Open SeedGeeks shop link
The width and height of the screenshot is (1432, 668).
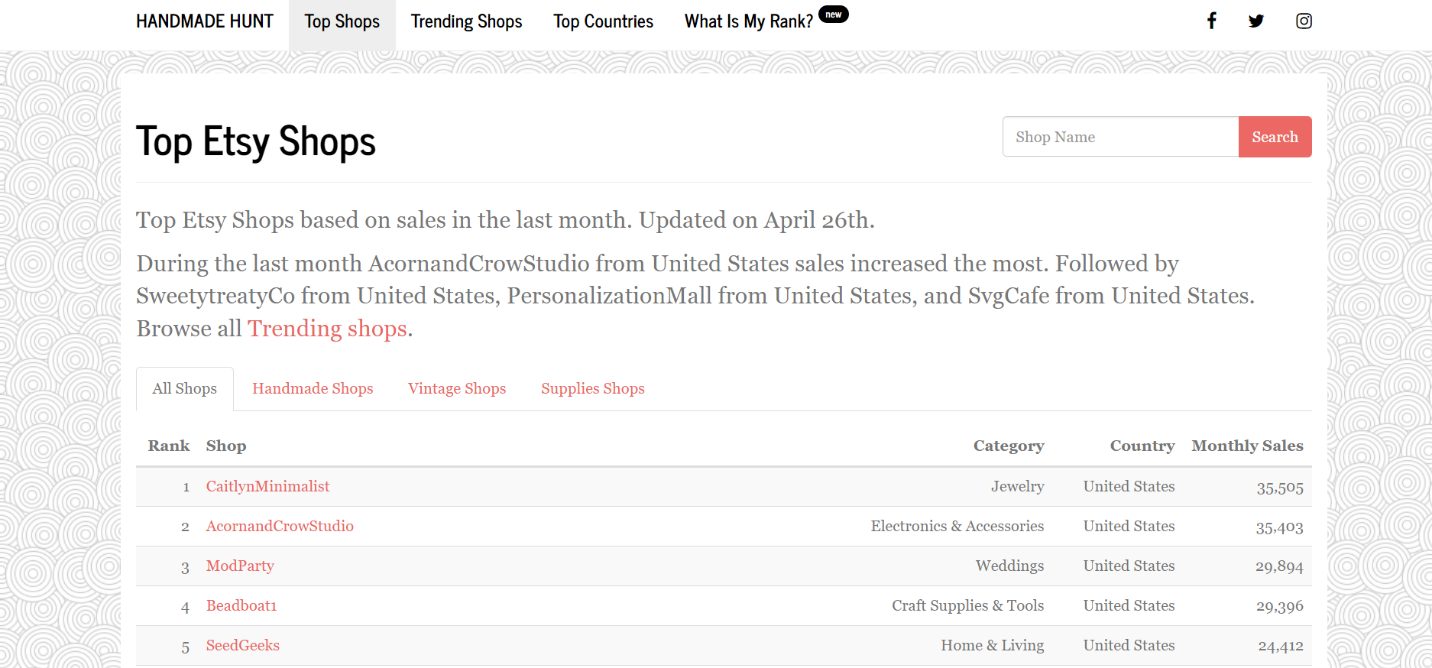pyautogui.click(x=243, y=645)
